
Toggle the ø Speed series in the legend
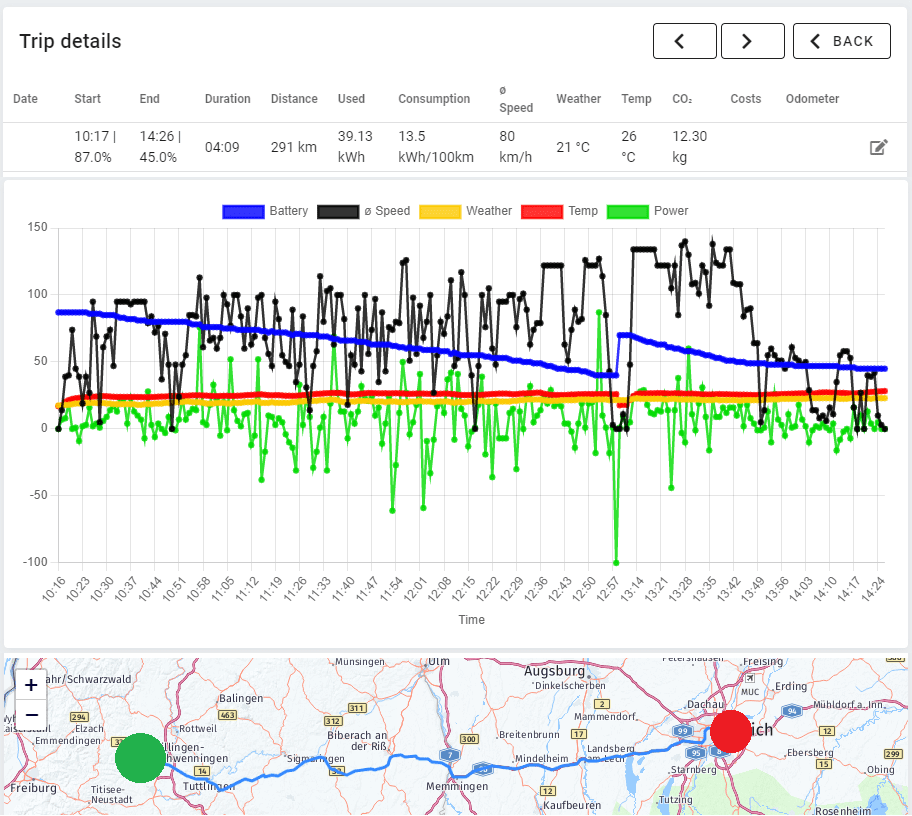364,211
